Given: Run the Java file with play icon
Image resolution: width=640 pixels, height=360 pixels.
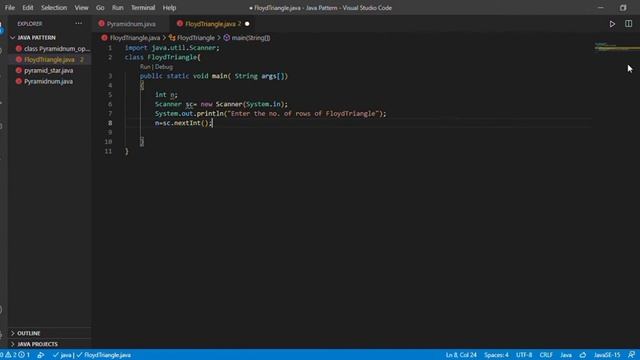Looking at the screenshot, I should tap(612, 24).
